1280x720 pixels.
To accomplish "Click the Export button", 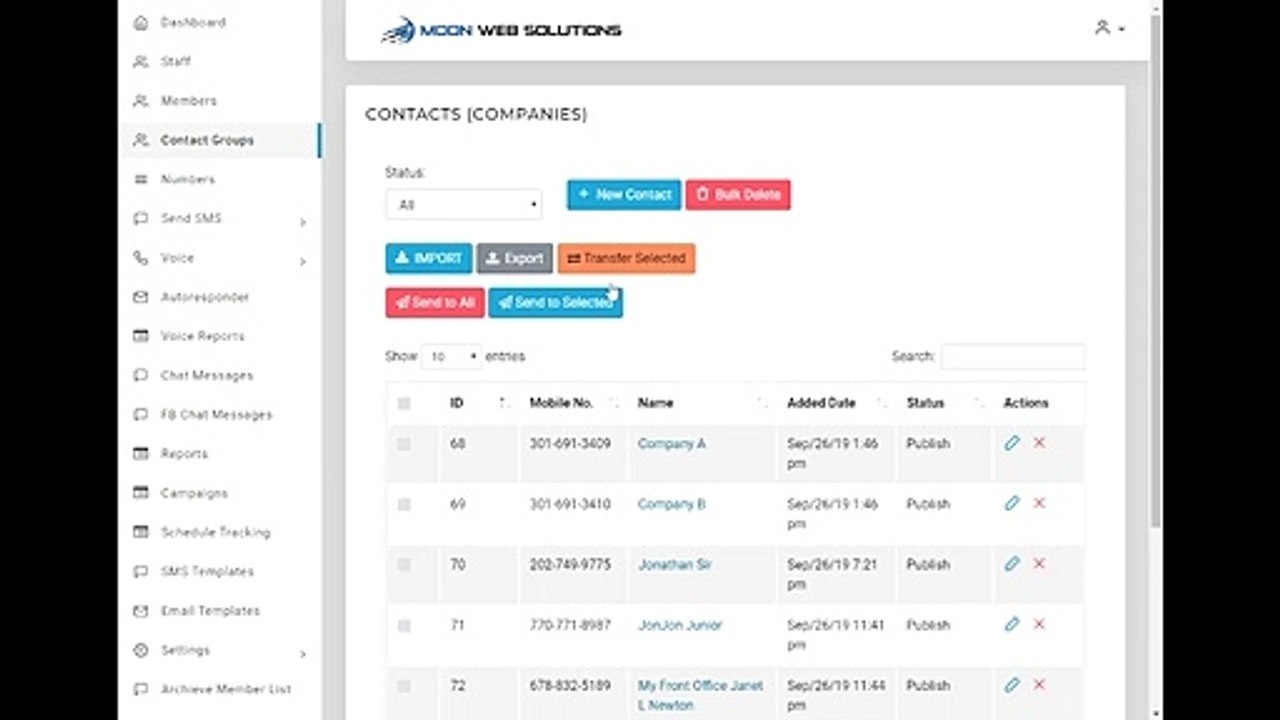I will pyautogui.click(x=514, y=258).
